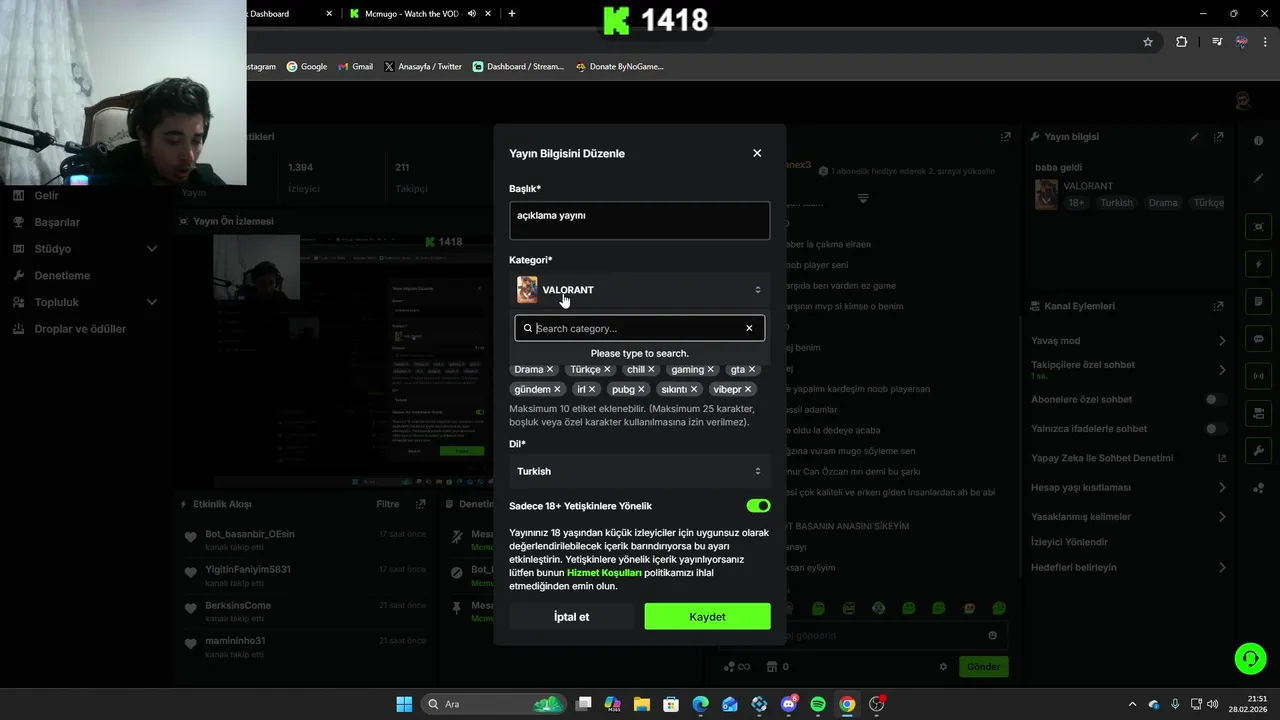Remove the gta tag
The image size is (1280, 720).
752,369
